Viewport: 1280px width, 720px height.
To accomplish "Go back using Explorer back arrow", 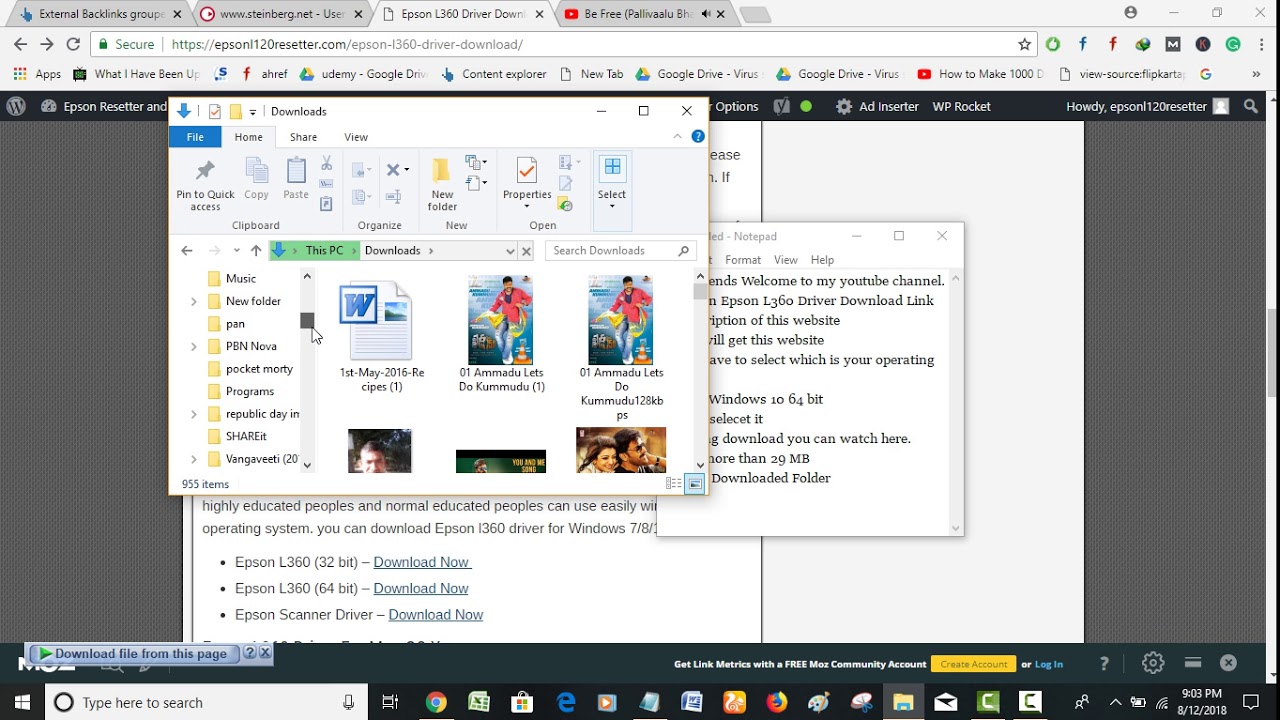I will (x=186, y=251).
